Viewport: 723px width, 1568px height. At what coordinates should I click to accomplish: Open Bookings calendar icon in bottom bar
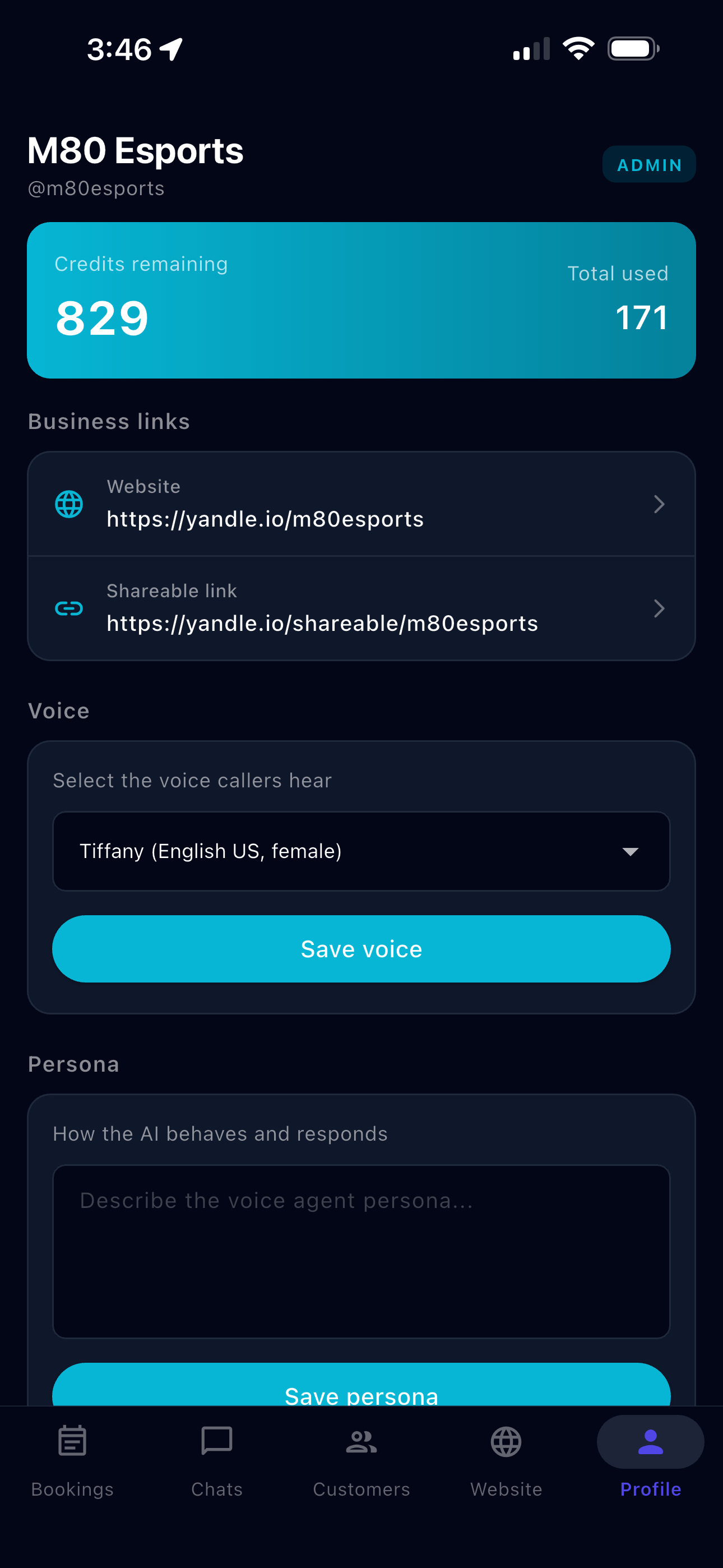tap(72, 1441)
